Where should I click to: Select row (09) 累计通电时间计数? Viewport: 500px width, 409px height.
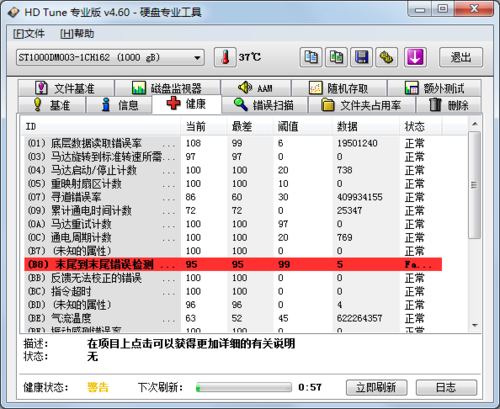point(233,211)
